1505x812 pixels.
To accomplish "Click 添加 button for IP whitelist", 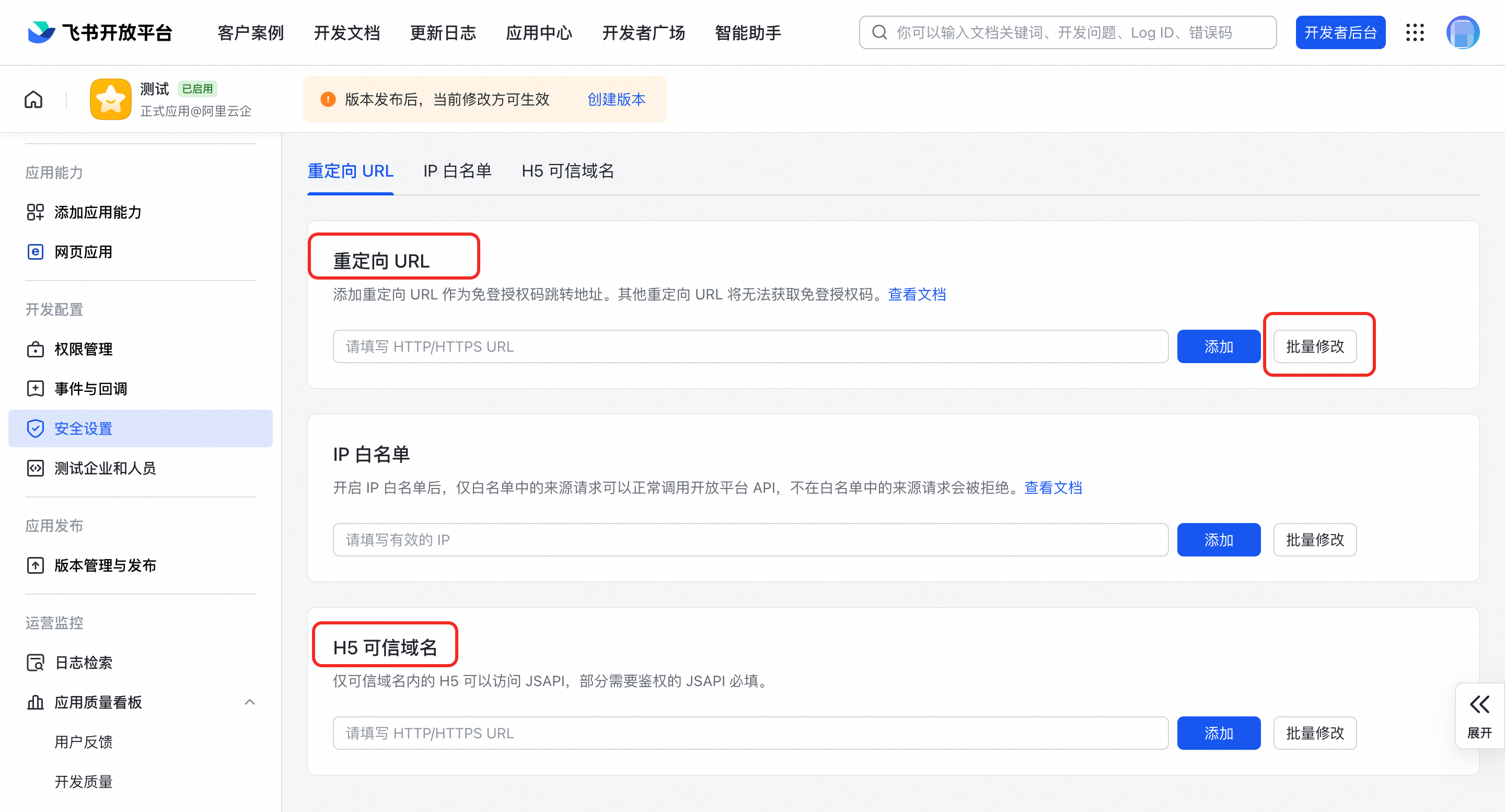I will click(1218, 539).
